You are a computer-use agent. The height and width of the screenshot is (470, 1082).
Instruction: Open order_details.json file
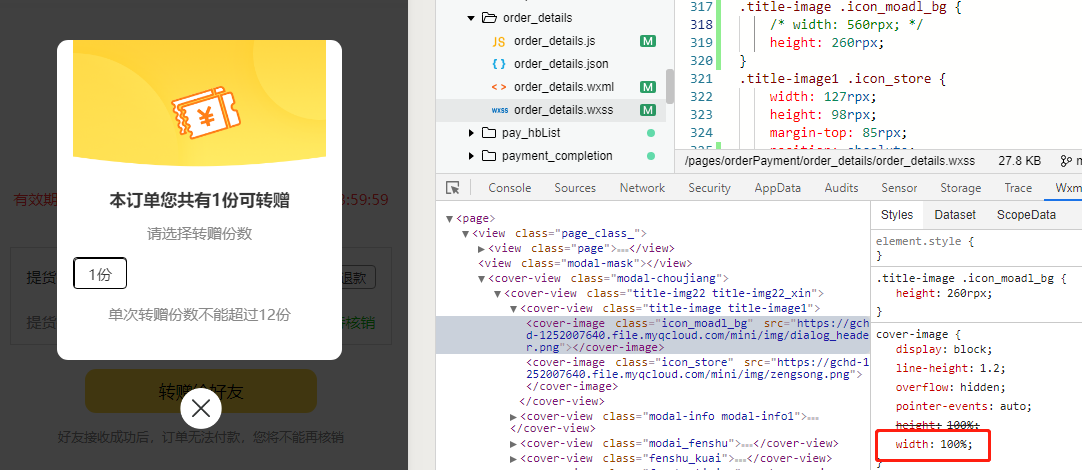pyautogui.click(x=561, y=63)
